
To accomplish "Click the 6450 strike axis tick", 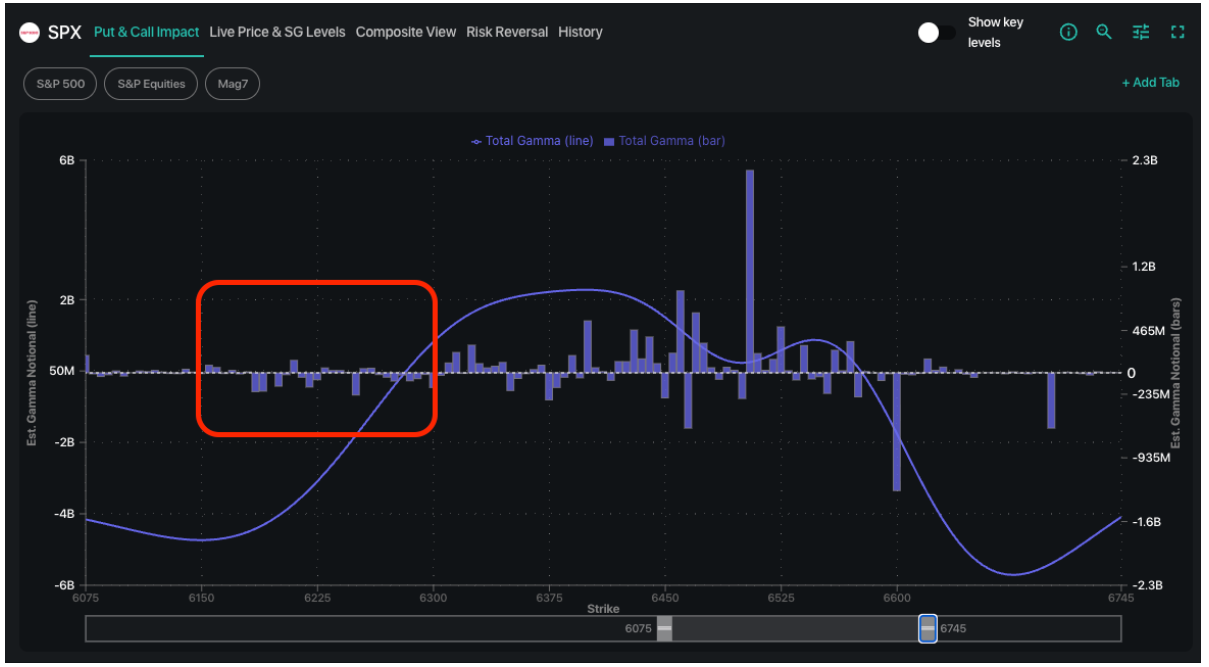I will pos(665,598).
